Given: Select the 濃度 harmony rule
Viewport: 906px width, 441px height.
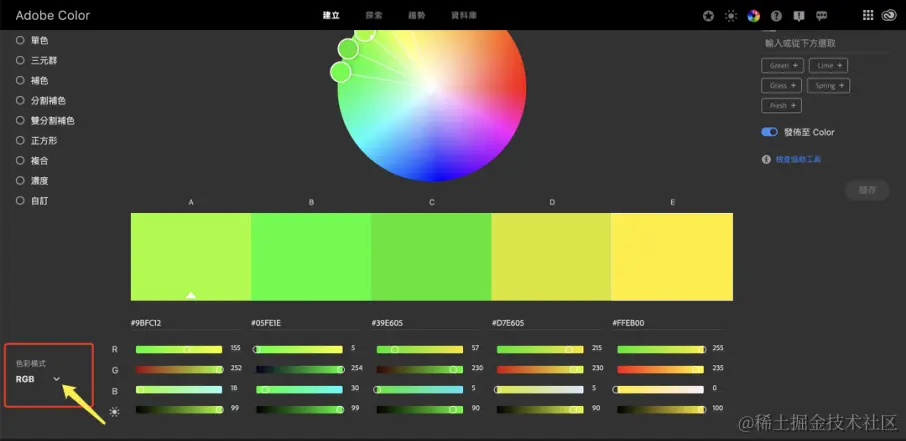Looking at the screenshot, I should tap(33, 181).
